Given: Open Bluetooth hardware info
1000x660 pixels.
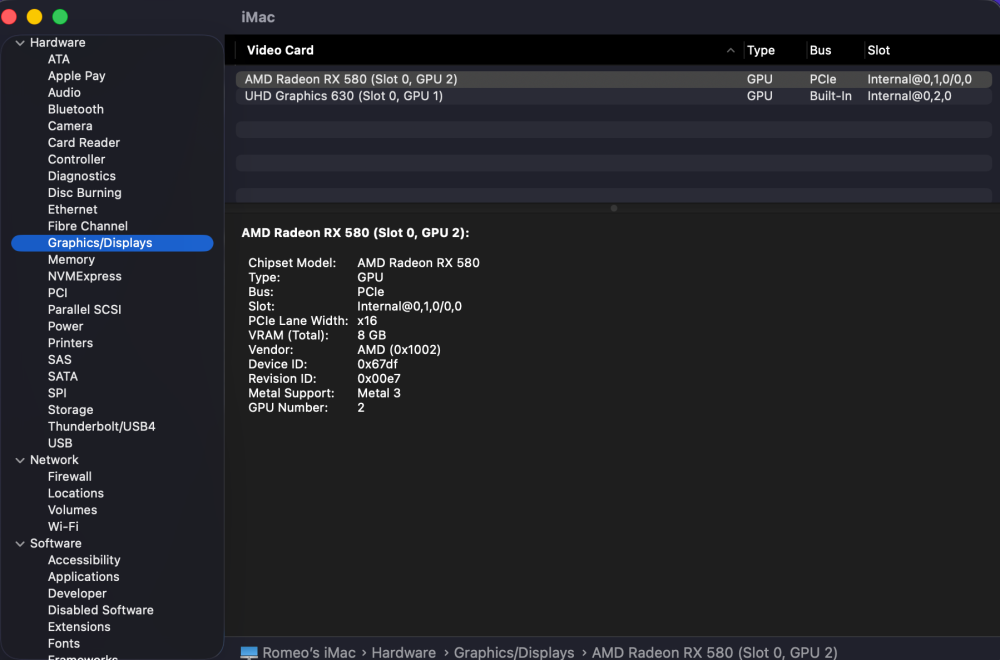Looking at the screenshot, I should 76,109.
